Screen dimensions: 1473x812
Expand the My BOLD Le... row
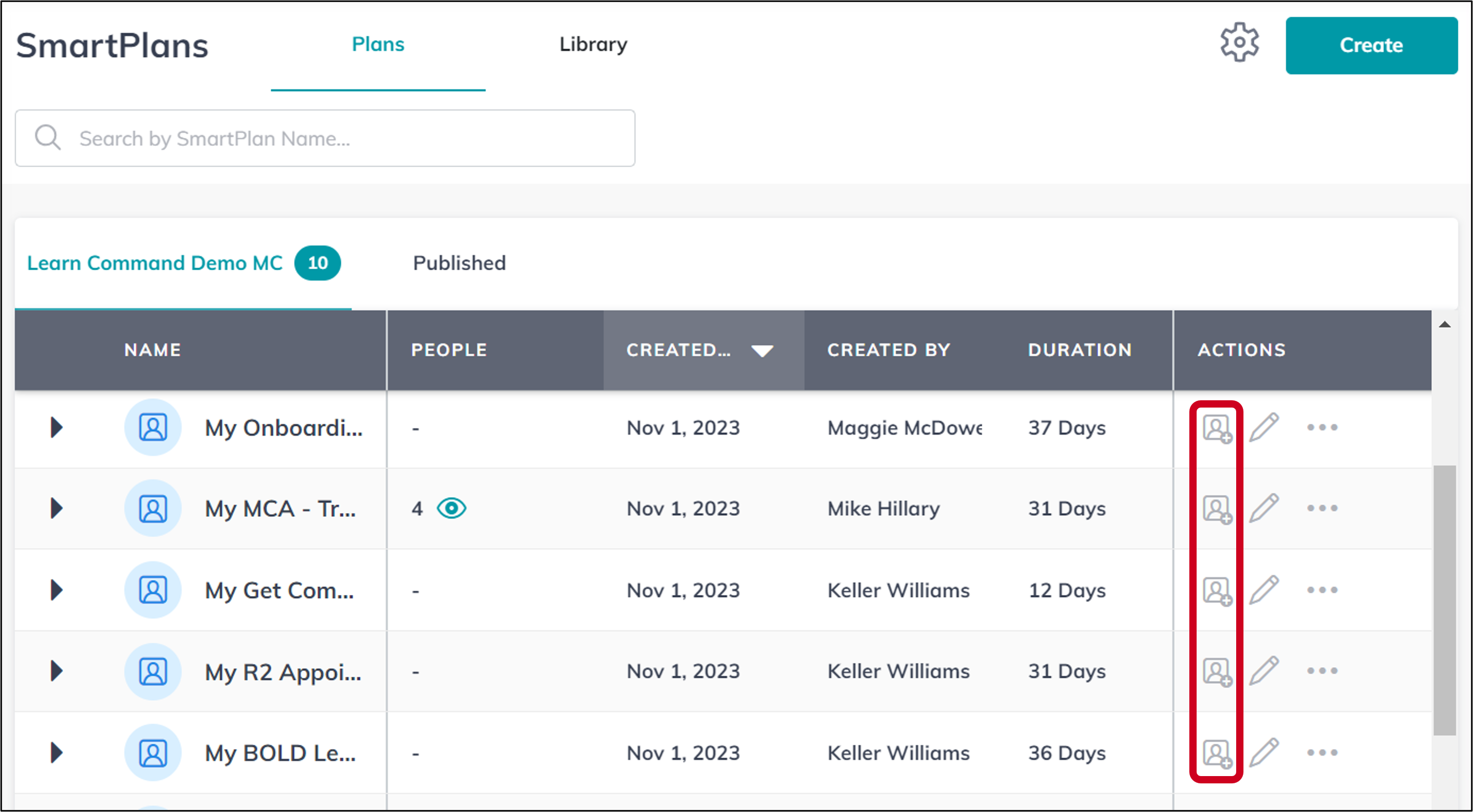coord(56,753)
